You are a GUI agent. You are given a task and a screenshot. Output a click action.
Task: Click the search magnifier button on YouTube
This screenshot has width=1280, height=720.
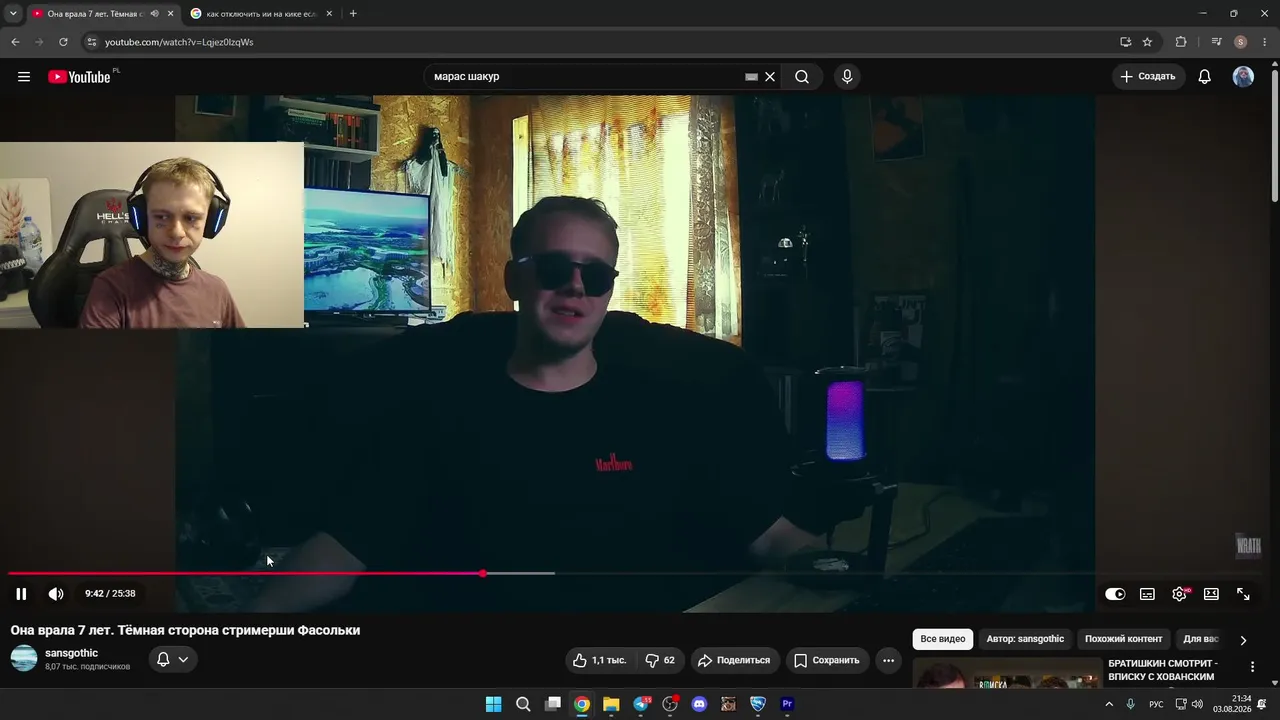pyautogui.click(x=802, y=77)
